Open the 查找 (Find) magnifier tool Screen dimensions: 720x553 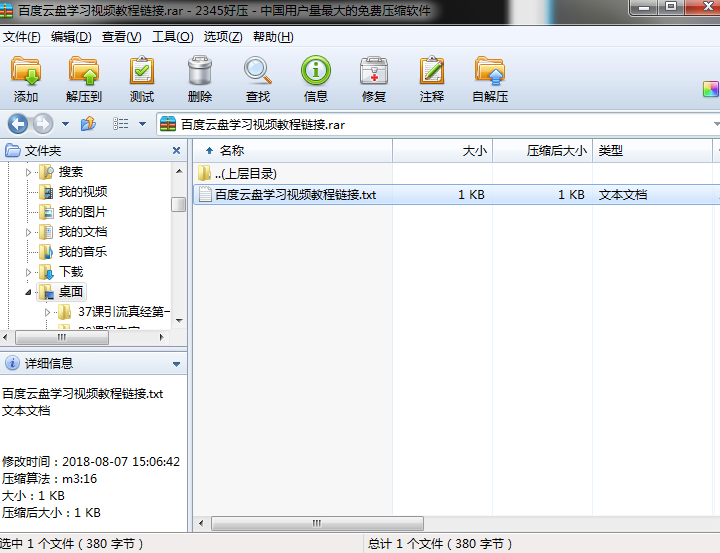(x=258, y=79)
